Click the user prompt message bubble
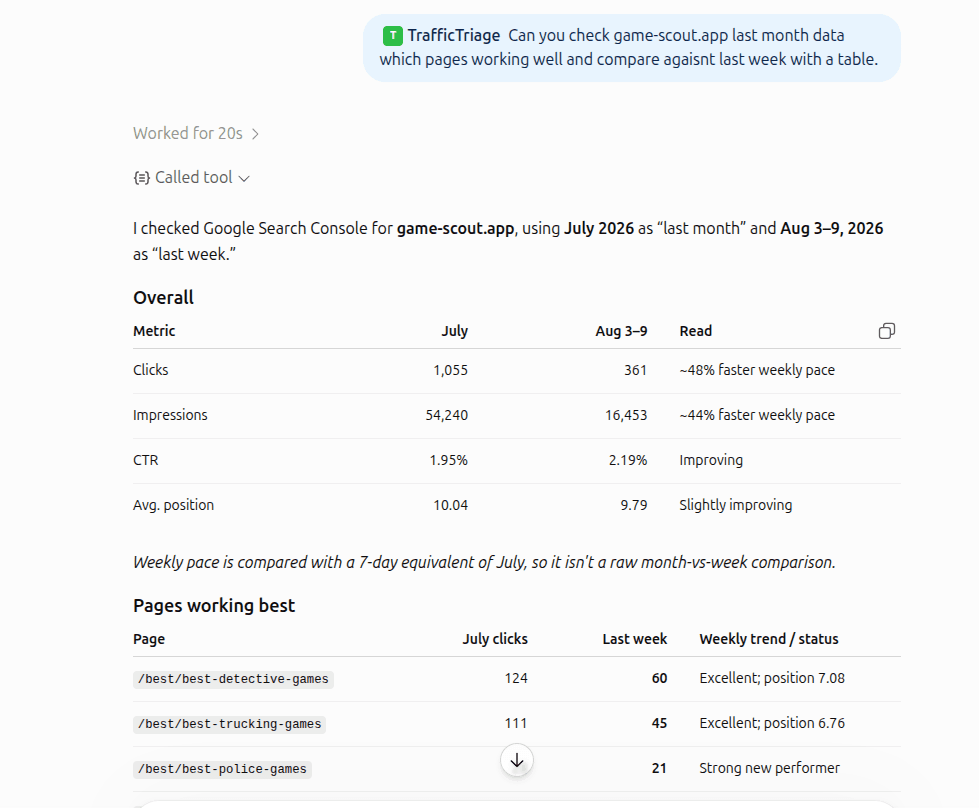Screen dimensions: 979x808 [x=631, y=48]
